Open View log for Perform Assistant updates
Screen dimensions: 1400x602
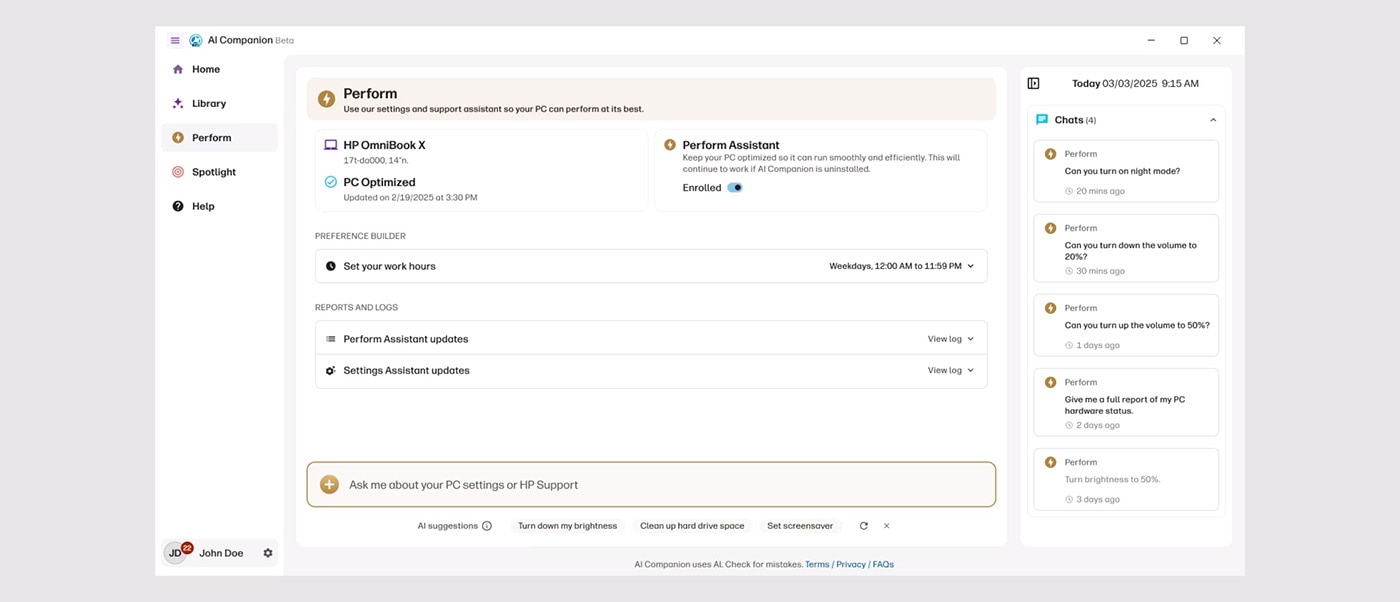click(x=946, y=338)
